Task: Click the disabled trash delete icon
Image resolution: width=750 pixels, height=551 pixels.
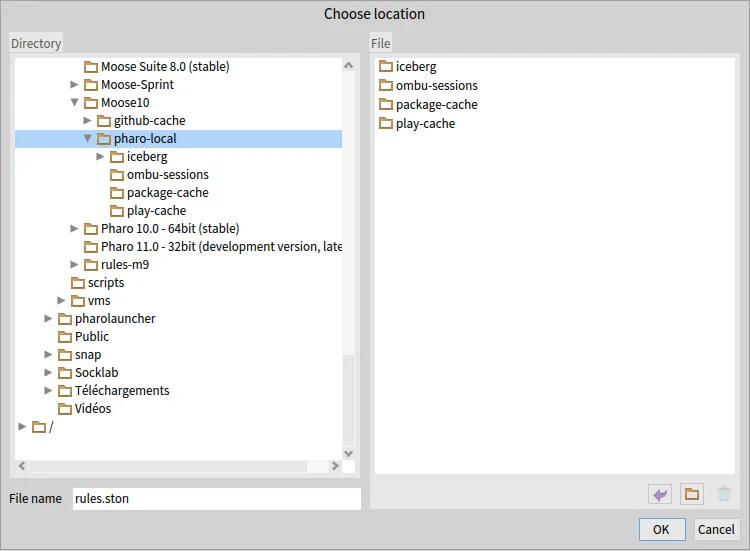Action: [724, 494]
